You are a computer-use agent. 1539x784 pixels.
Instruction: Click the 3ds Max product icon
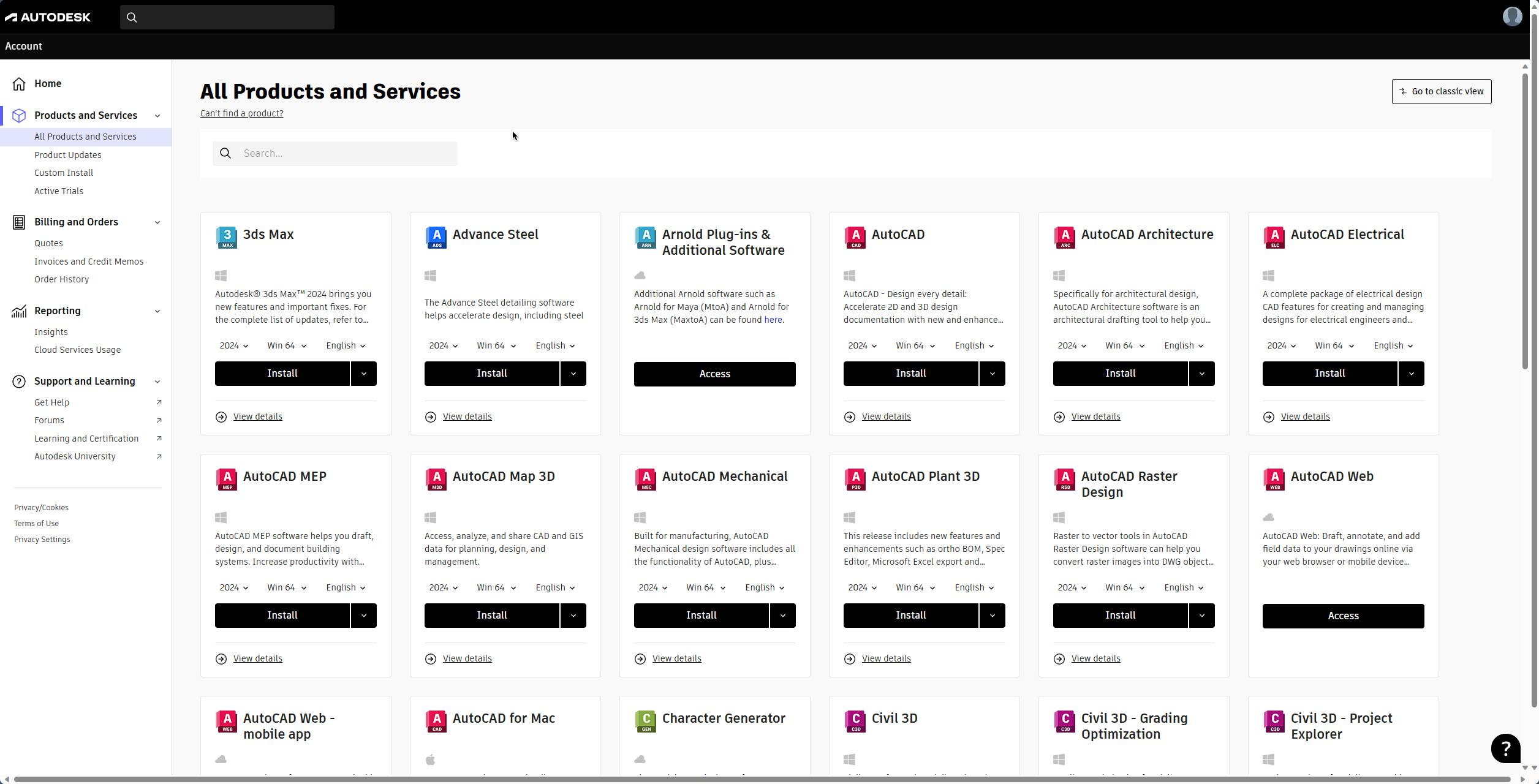pos(227,237)
